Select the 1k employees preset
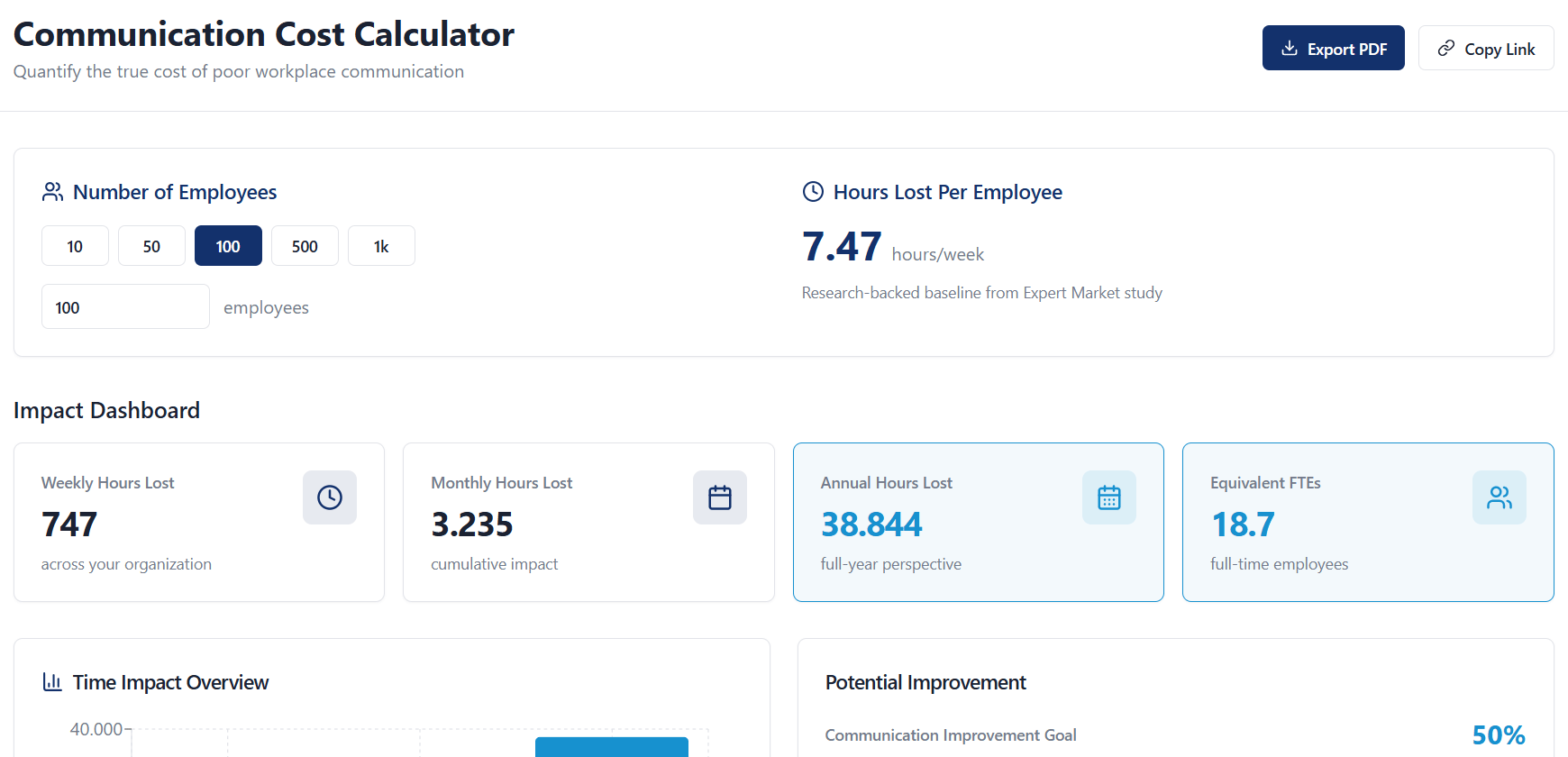The height and width of the screenshot is (757, 1568). pyautogui.click(x=381, y=246)
